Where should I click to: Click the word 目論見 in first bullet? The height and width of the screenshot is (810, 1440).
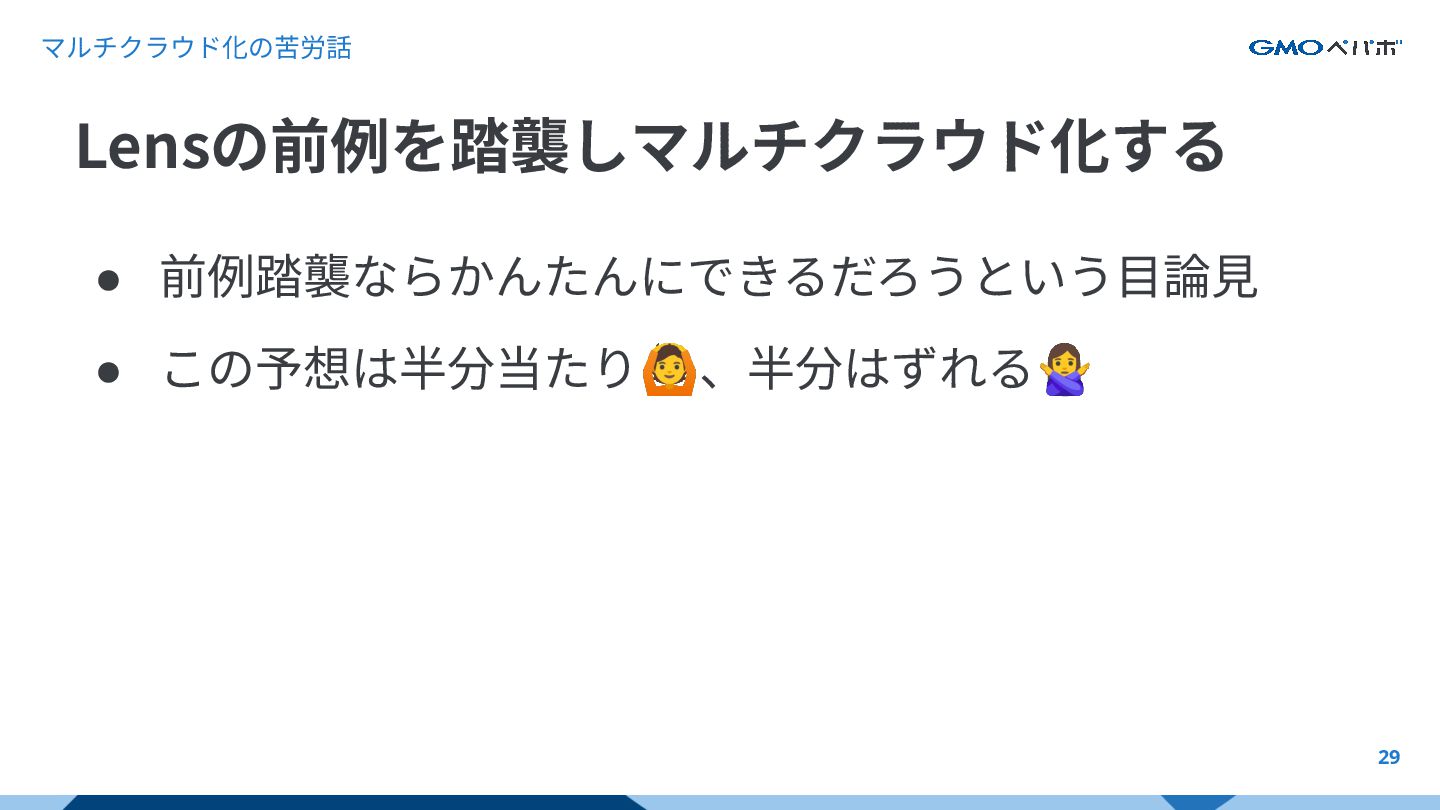pos(1186,277)
